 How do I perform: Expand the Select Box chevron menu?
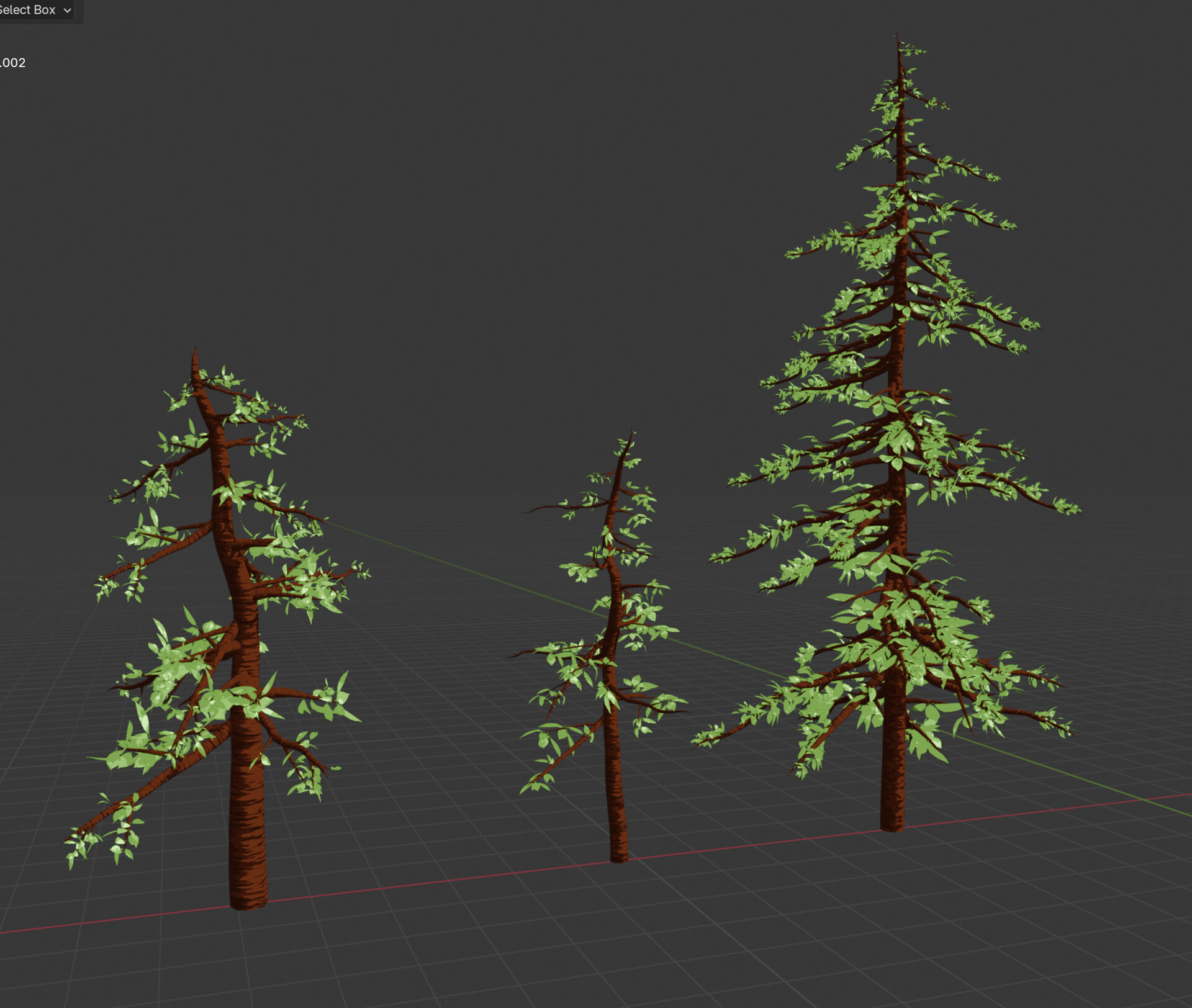click(x=67, y=10)
